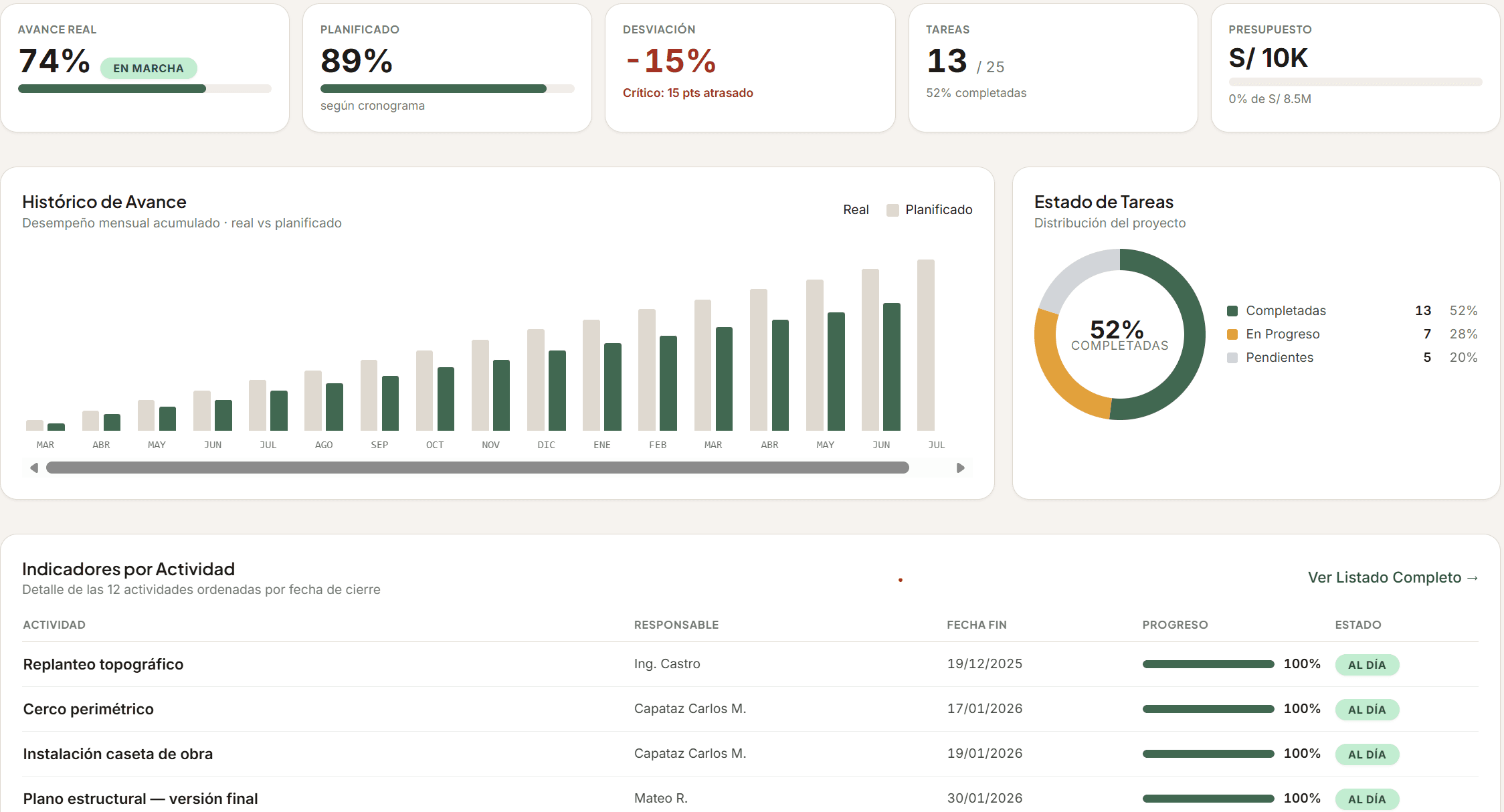
Task: Click 'Crítico: 15 pts atrasado' warning text
Action: pos(688,93)
